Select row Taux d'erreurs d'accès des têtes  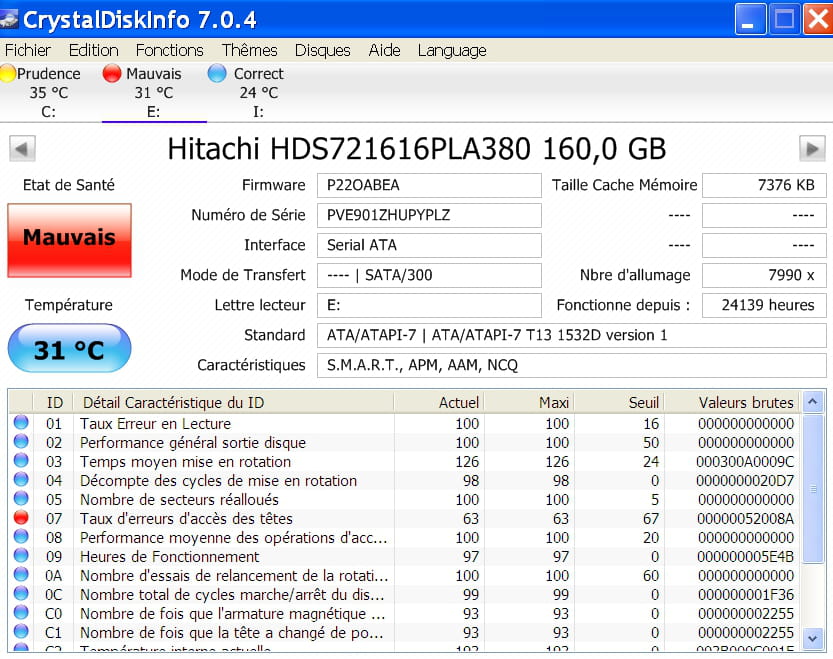pos(405,519)
